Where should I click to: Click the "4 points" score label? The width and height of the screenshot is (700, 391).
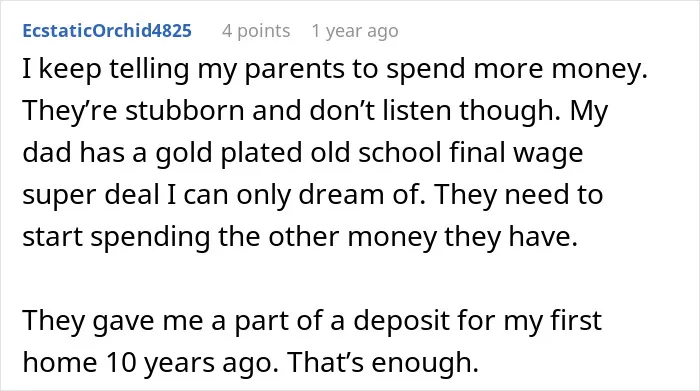point(256,31)
